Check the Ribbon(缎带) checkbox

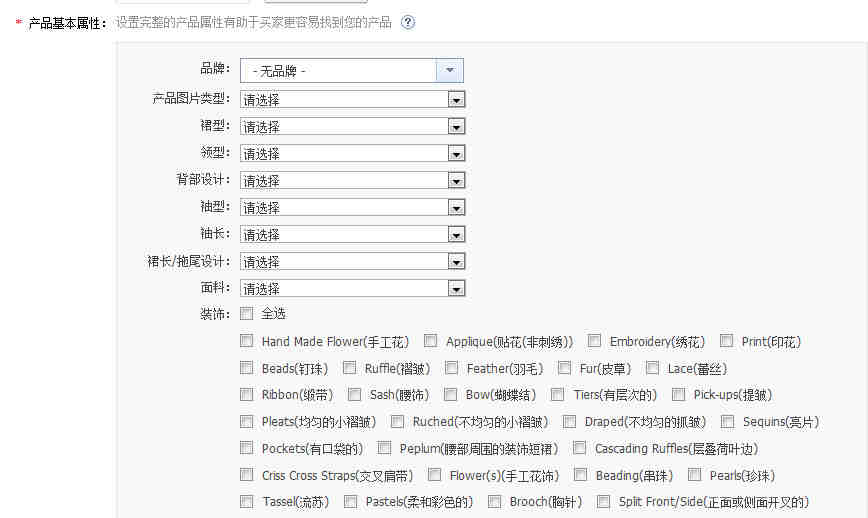point(246,394)
